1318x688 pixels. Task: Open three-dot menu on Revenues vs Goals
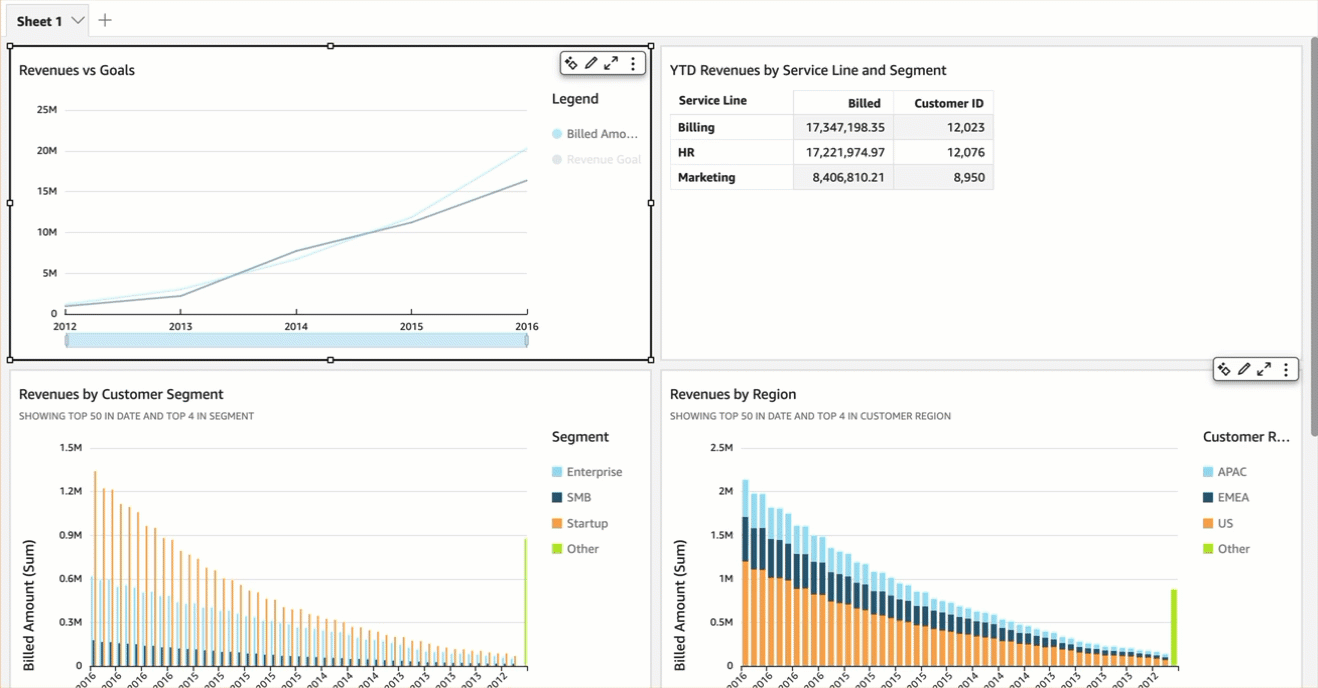point(633,63)
